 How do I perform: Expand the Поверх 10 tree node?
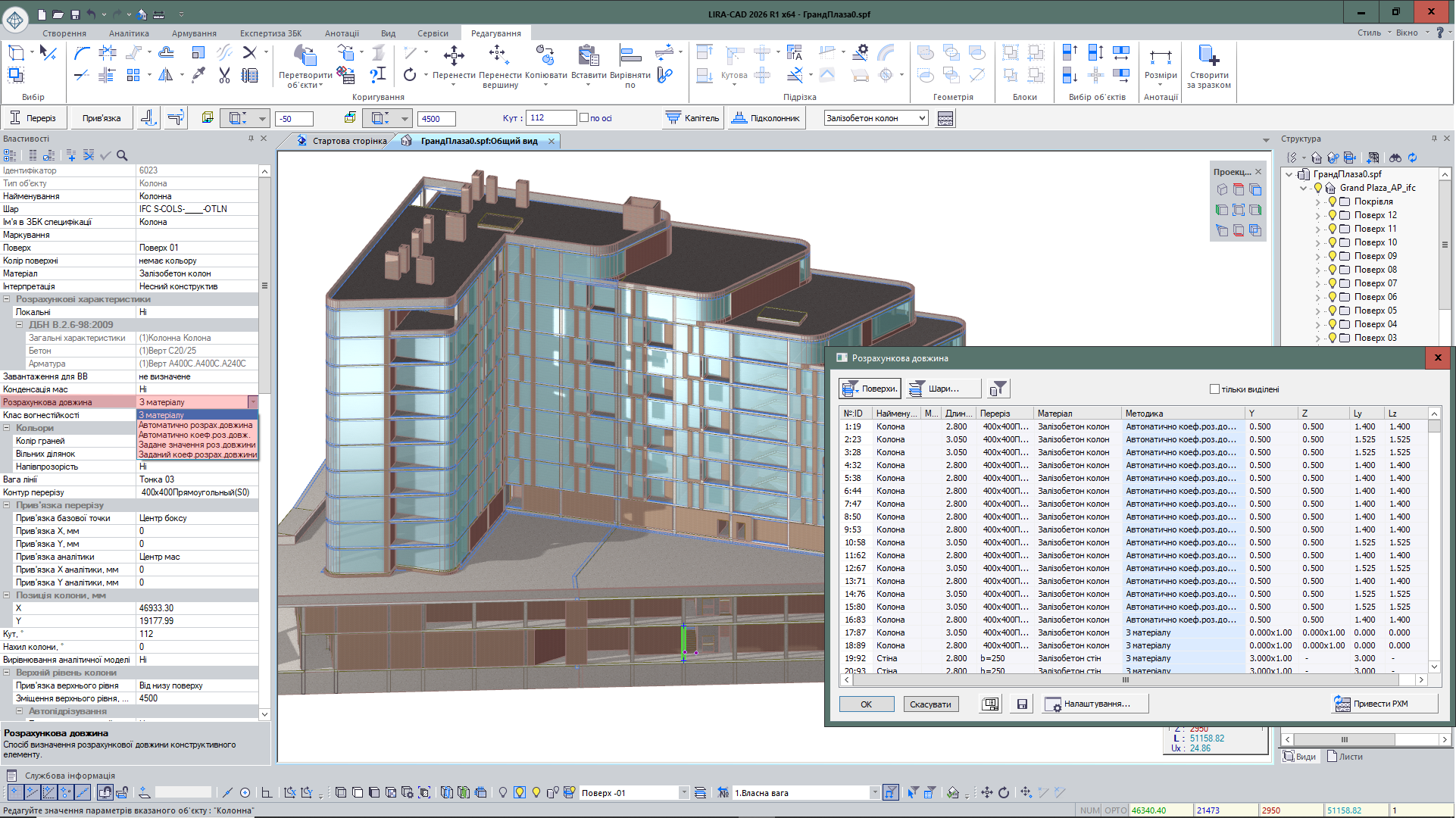(x=1317, y=242)
